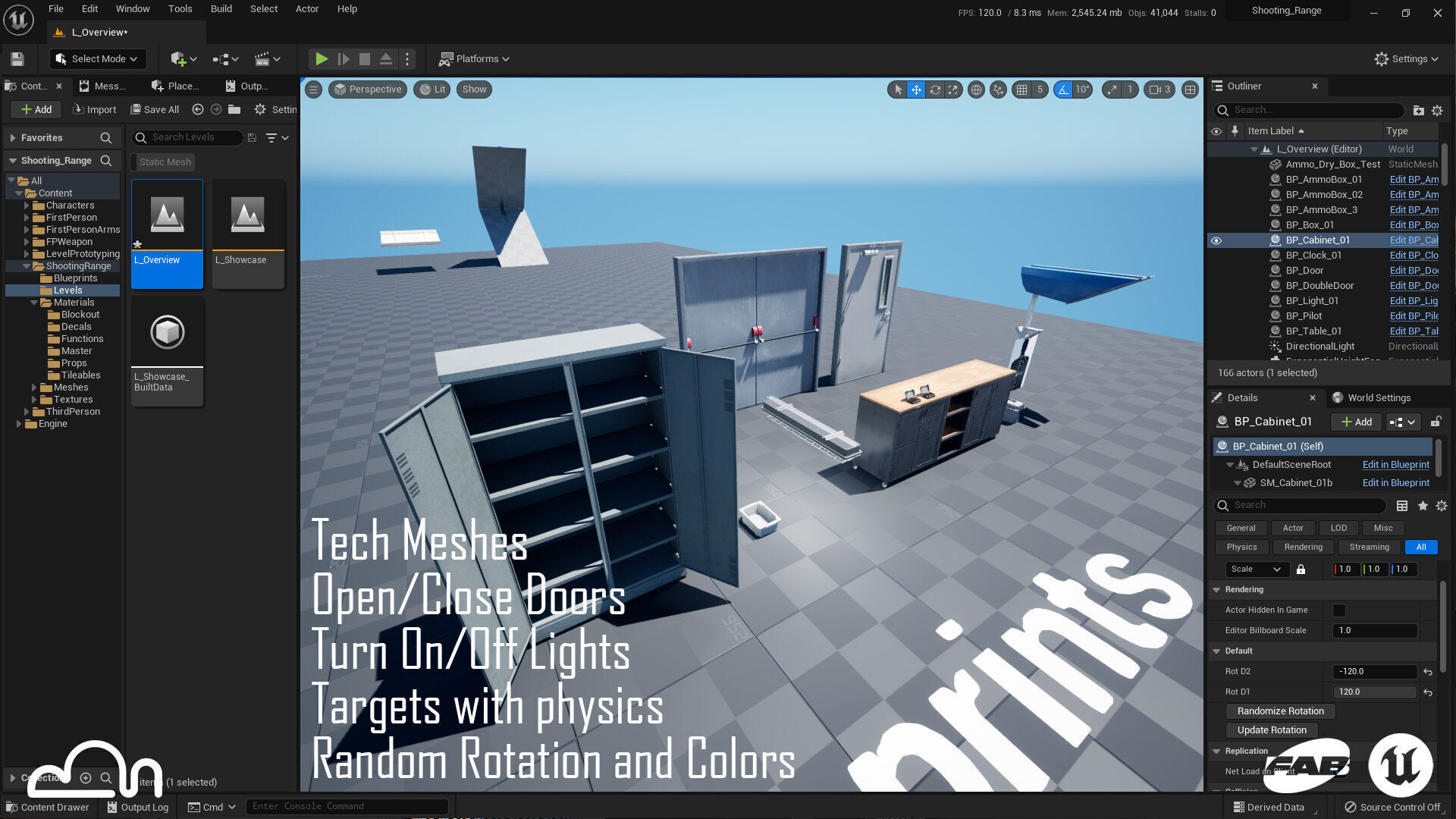Viewport: 1456px width, 819px height.
Task: Go to the previous folder in Content Browser
Action: pyautogui.click(x=198, y=109)
